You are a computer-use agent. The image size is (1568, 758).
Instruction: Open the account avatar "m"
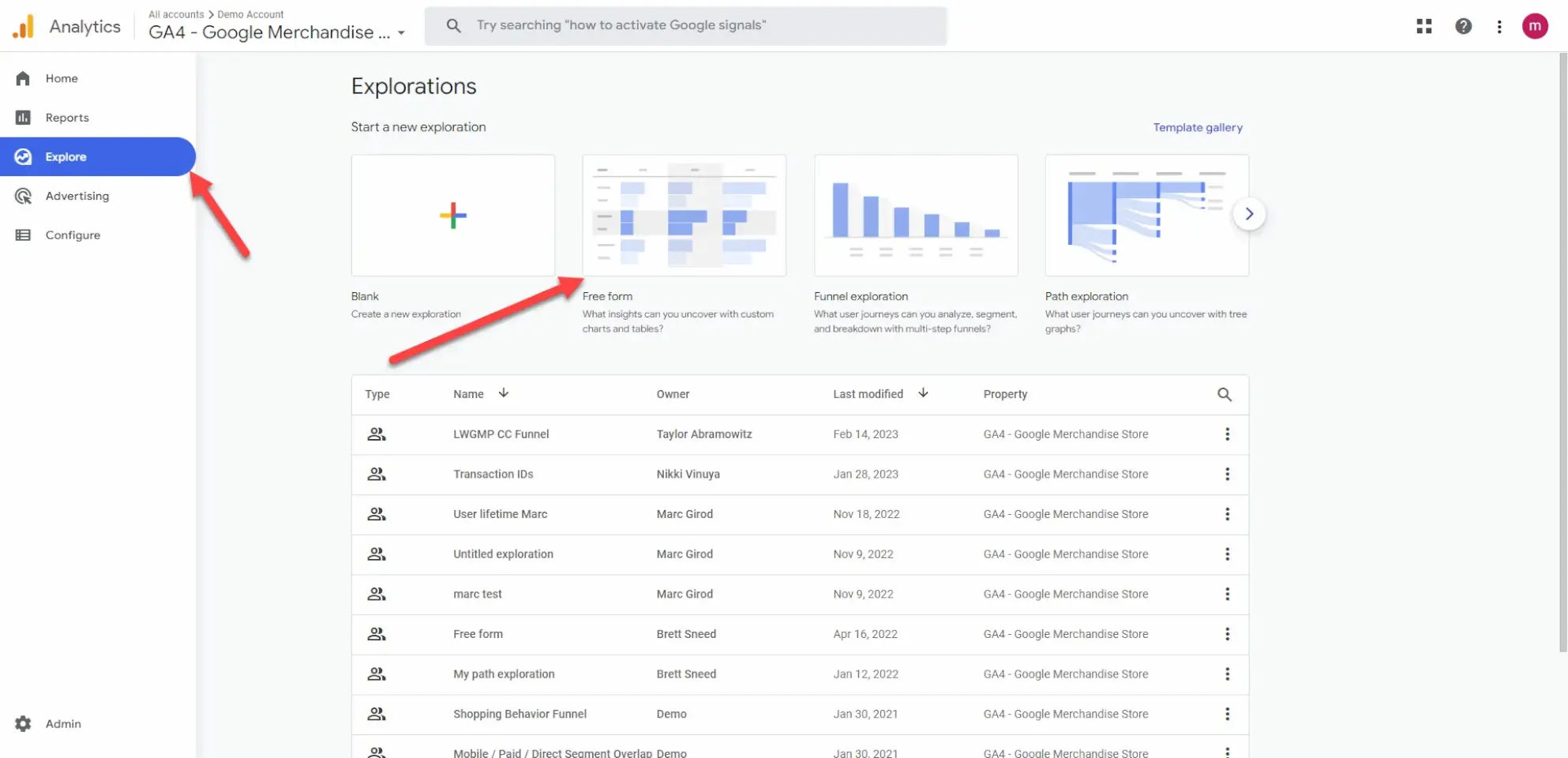(x=1534, y=26)
